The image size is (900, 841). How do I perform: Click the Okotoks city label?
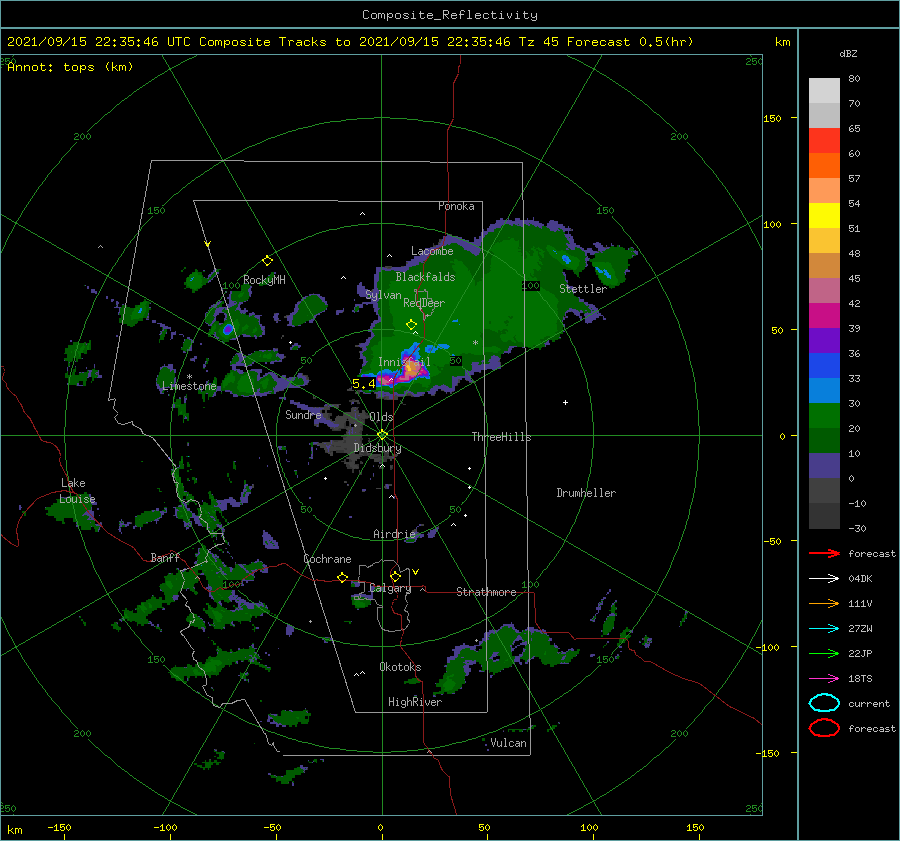(x=400, y=667)
